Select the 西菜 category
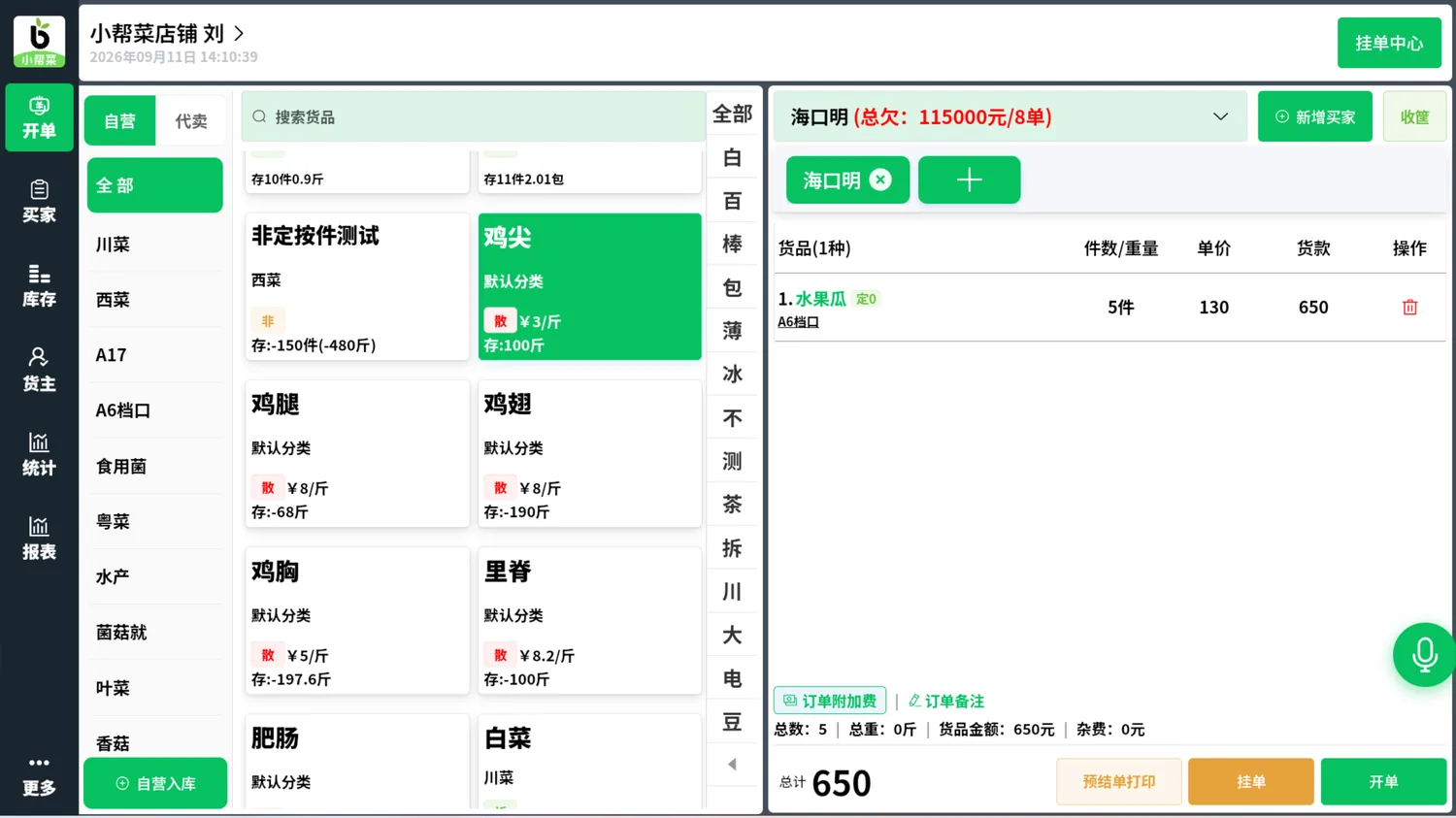 [154, 300]
